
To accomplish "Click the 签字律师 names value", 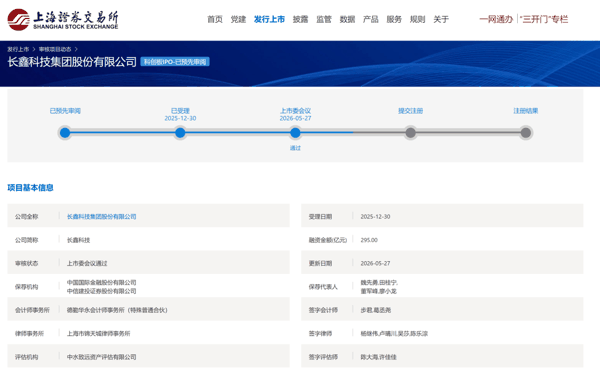I will coord(394,334).
